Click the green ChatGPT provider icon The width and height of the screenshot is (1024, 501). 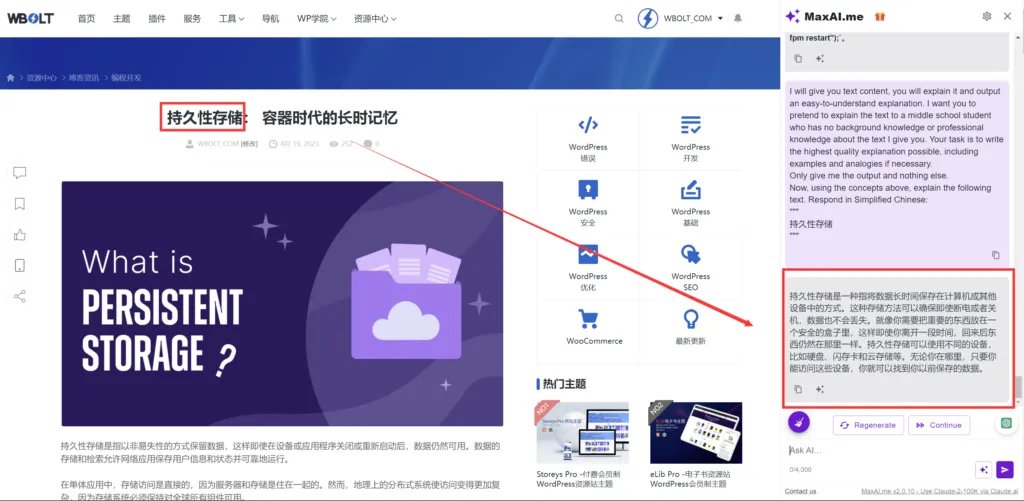(1006, 423)
